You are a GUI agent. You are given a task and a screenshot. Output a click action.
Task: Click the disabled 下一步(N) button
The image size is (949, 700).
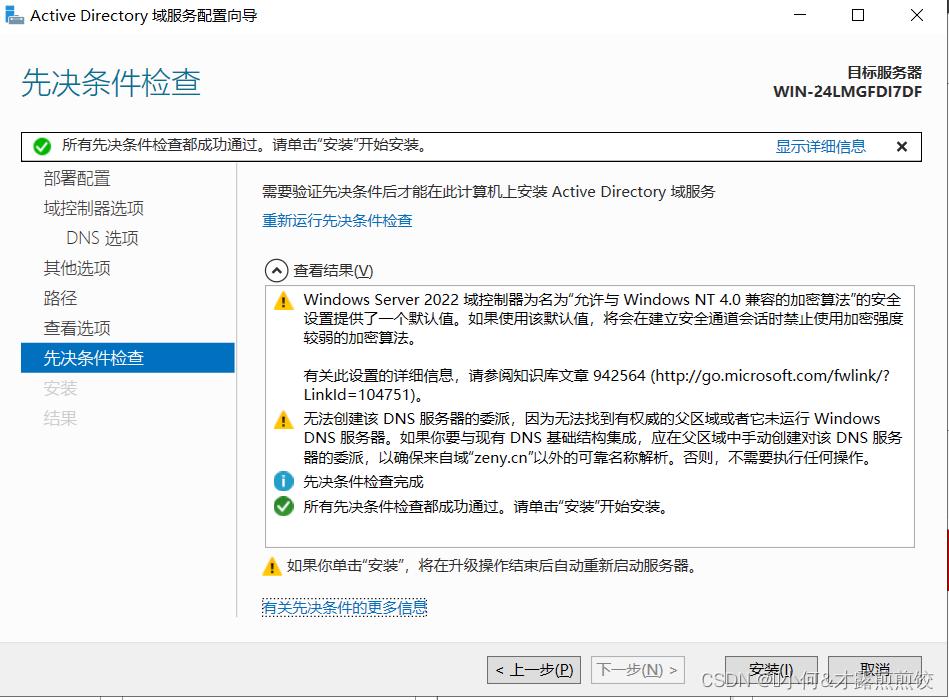pyautogui.click(x=637, y=670)
